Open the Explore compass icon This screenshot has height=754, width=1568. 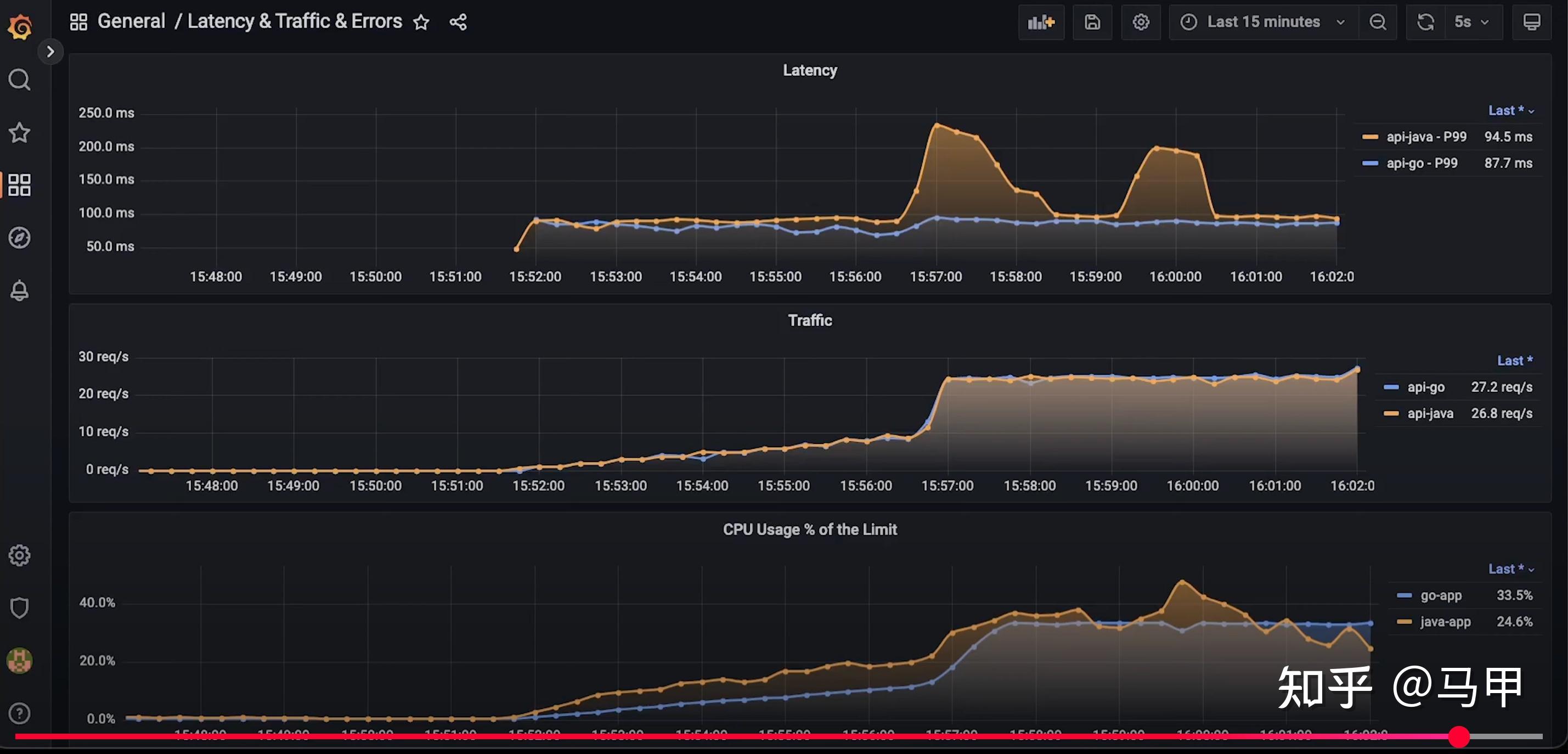[20, 238]
